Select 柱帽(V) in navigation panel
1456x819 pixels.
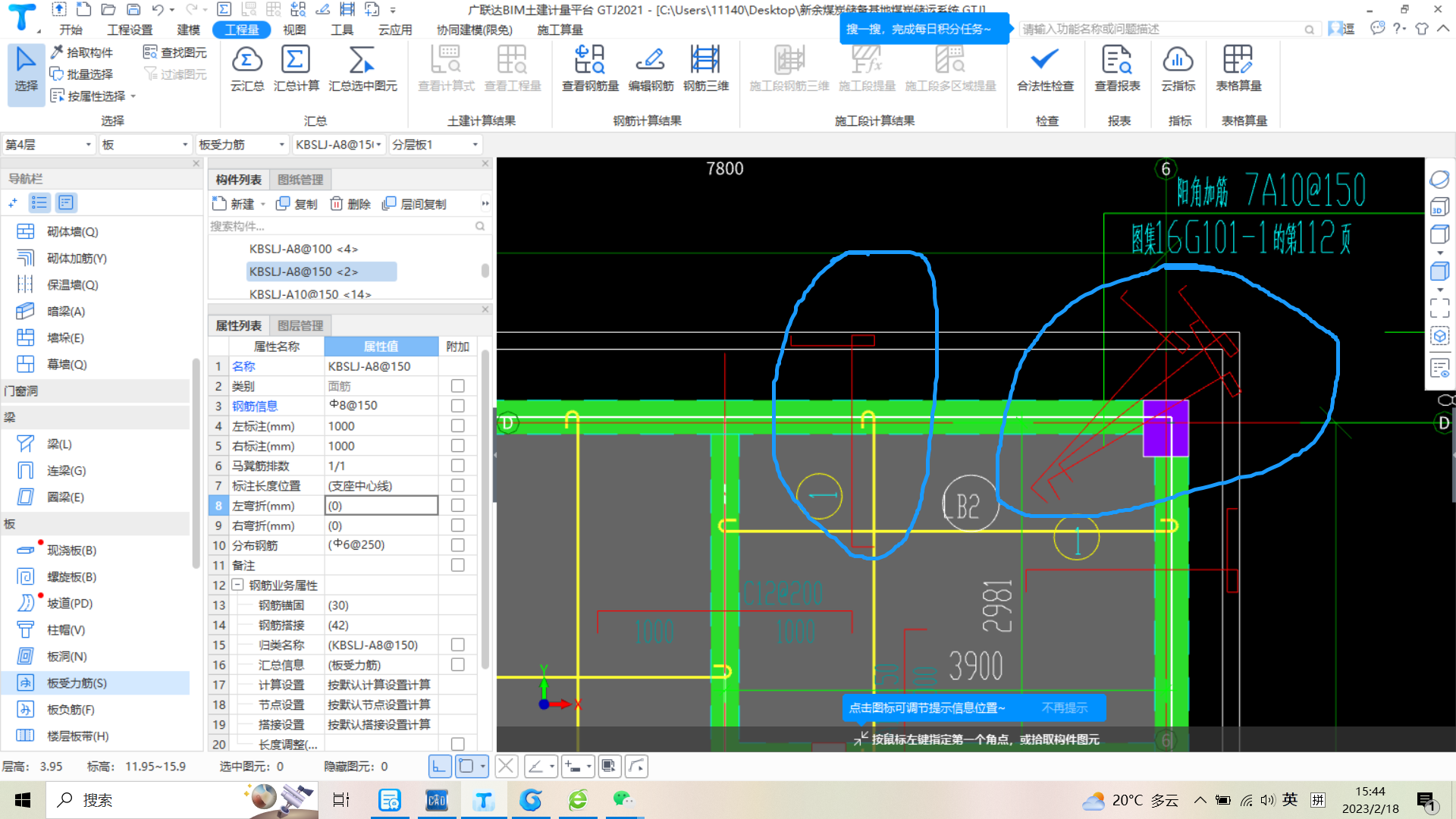click(x=65, y=629)
